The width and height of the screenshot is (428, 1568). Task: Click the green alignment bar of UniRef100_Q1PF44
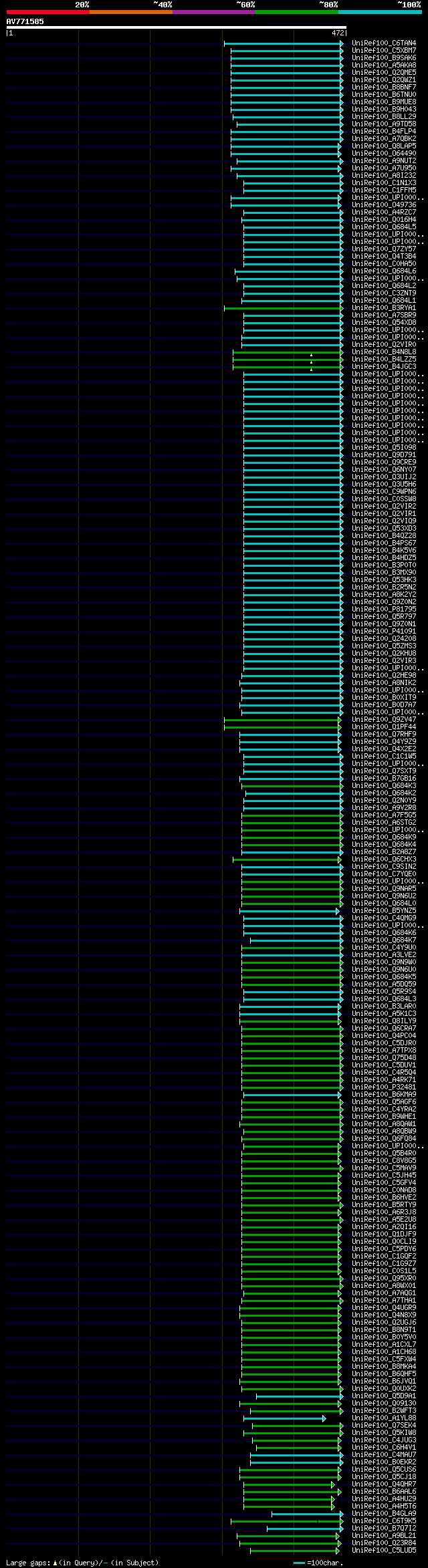[x=283, y=727]
